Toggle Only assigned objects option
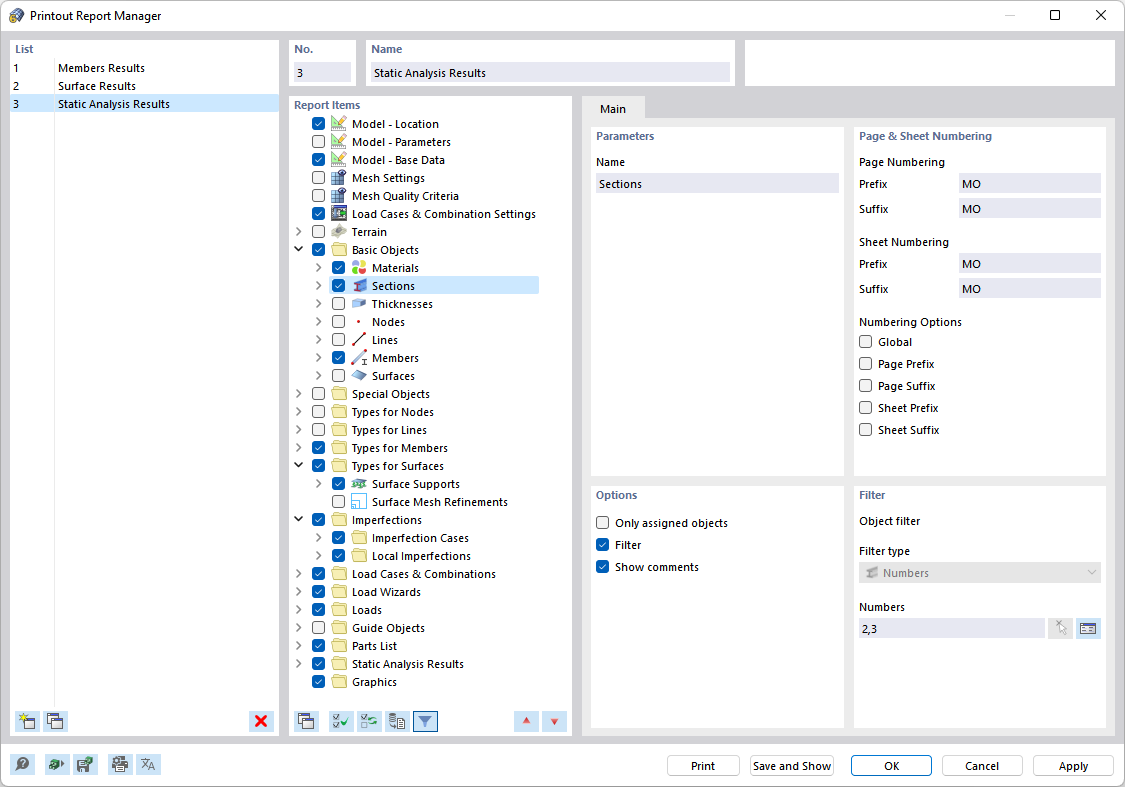1125x787 pixels. tap(603, 522)
